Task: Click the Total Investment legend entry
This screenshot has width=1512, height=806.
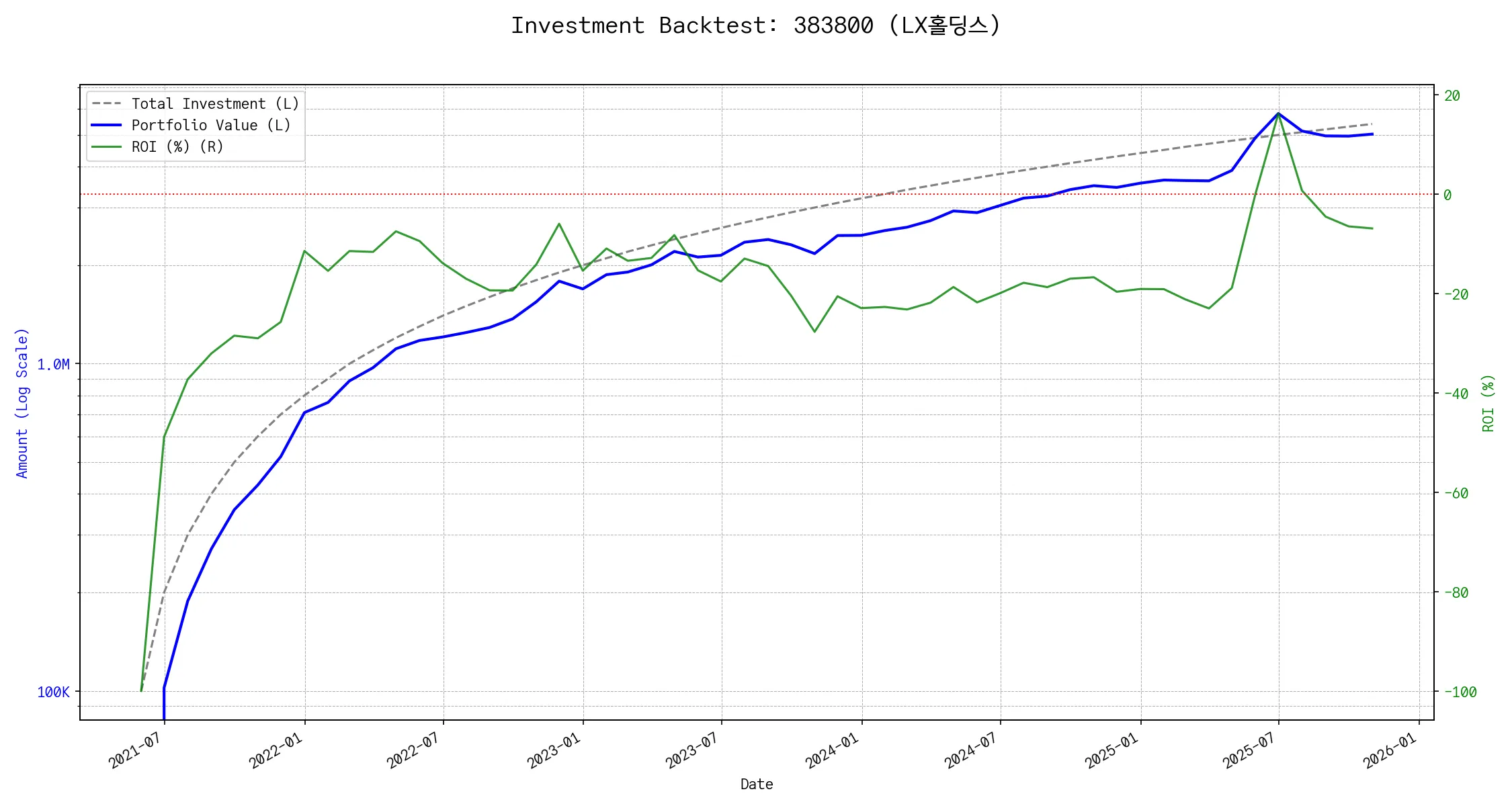Action: point(214,104)
